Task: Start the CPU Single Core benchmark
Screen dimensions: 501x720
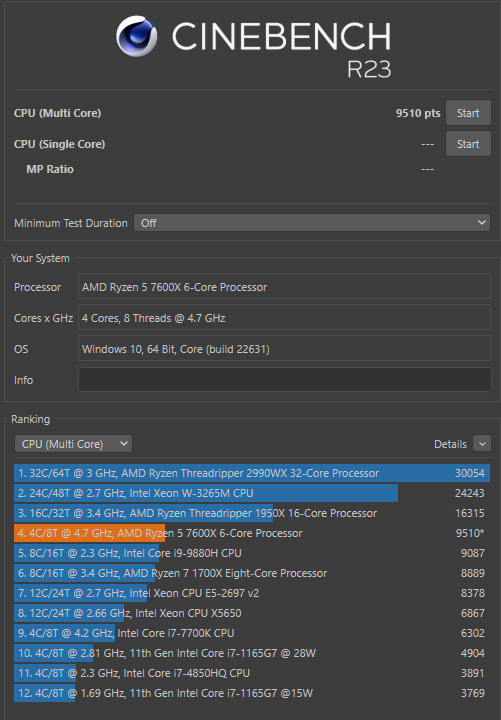Action: (468, 144)
